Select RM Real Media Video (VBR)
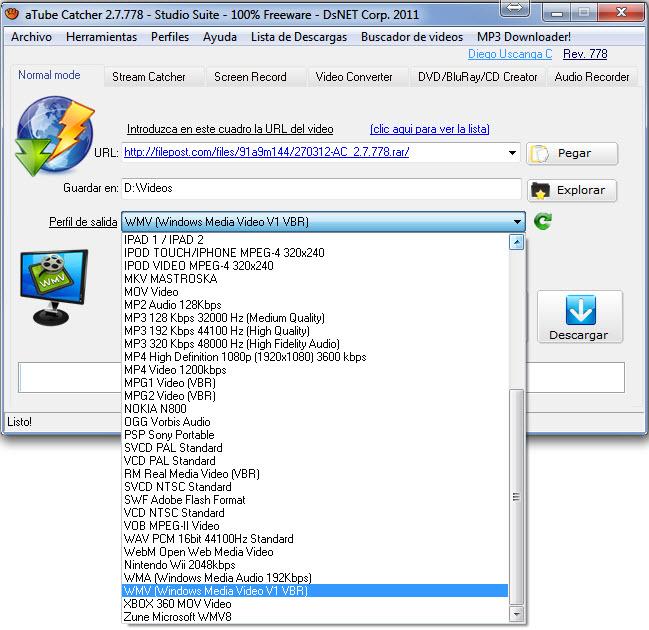 [315, 474]
